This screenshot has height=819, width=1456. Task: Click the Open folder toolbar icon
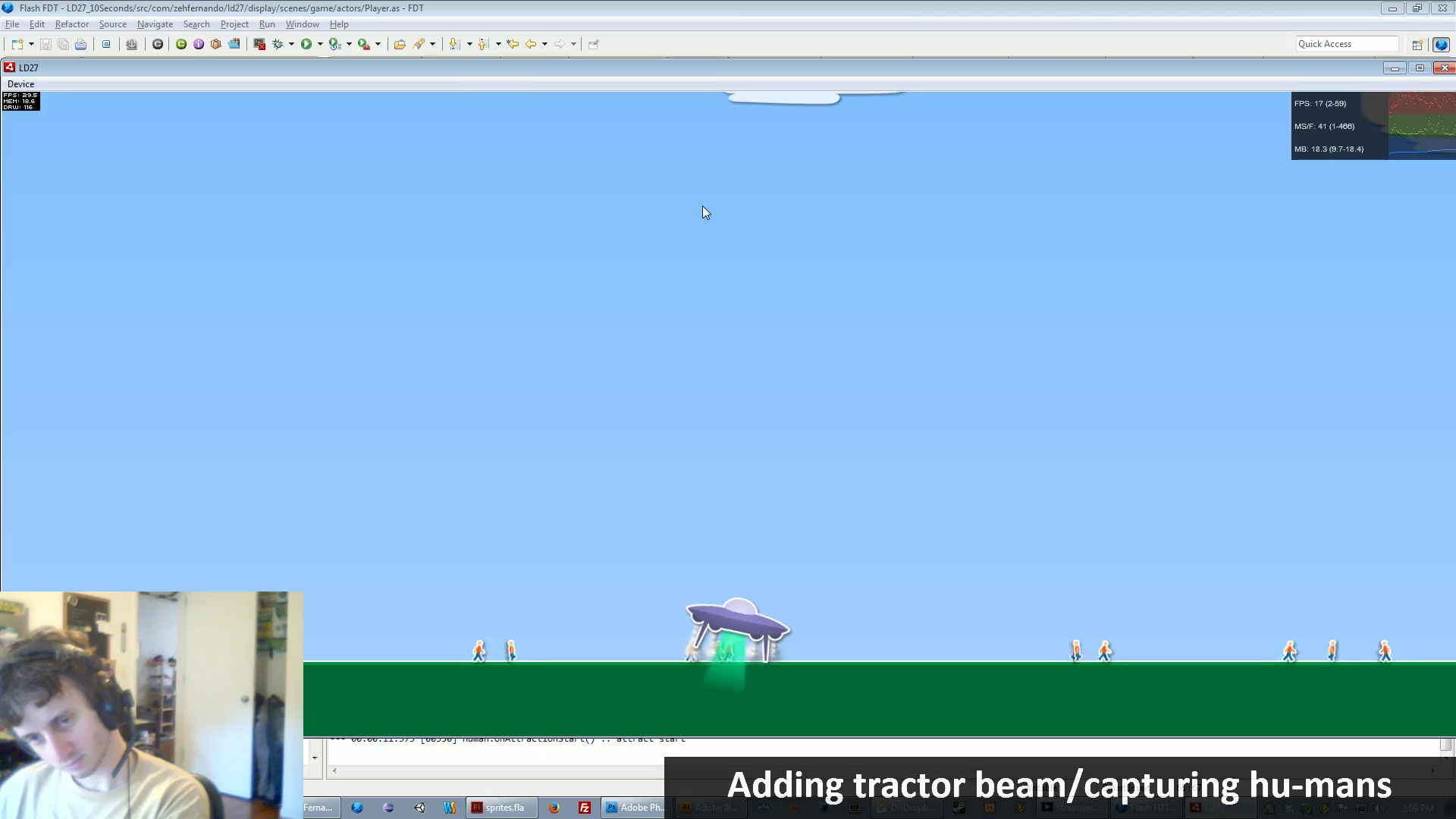[400, 44]
